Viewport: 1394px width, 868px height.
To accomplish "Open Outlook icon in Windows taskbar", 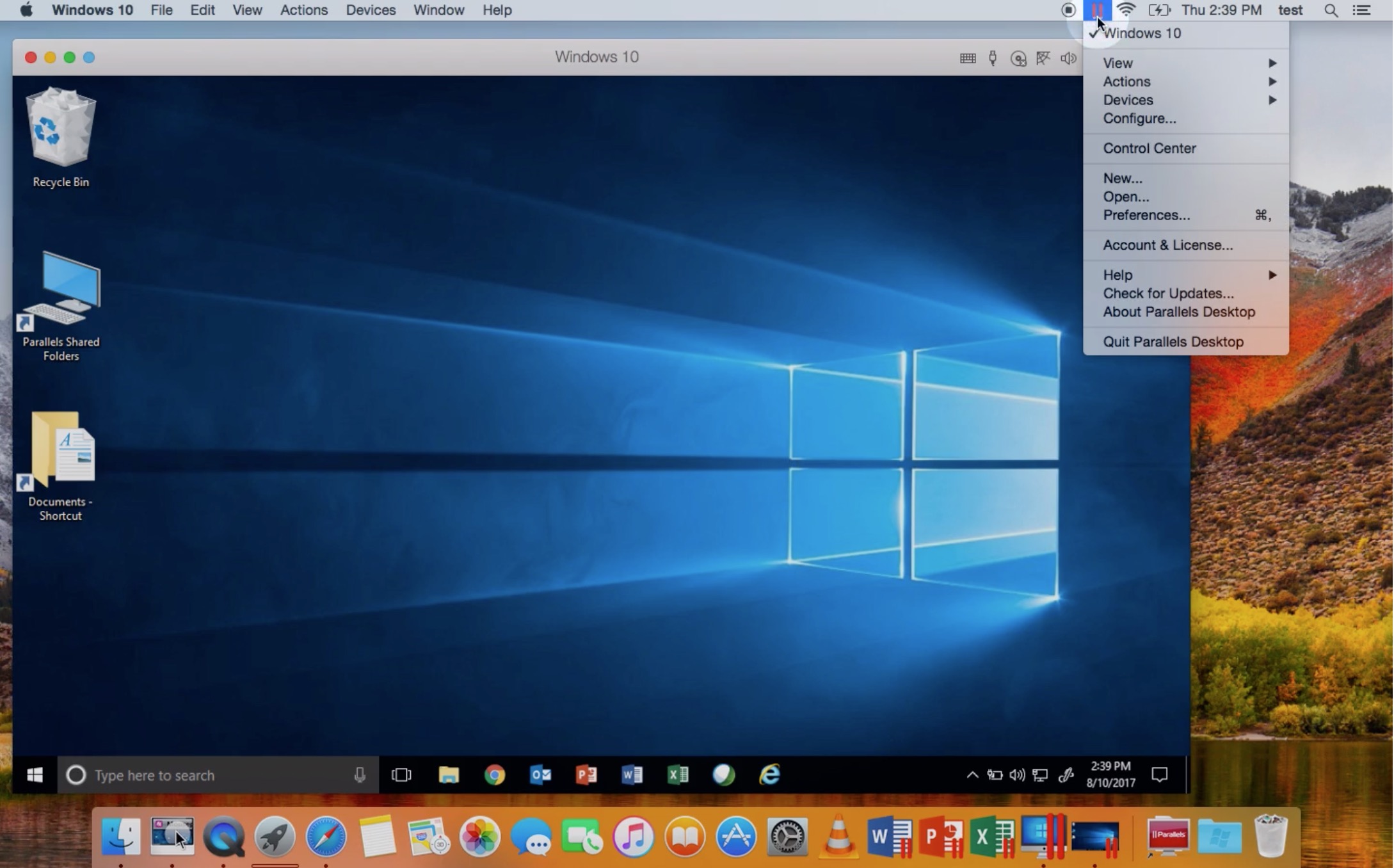I will 540,774.
